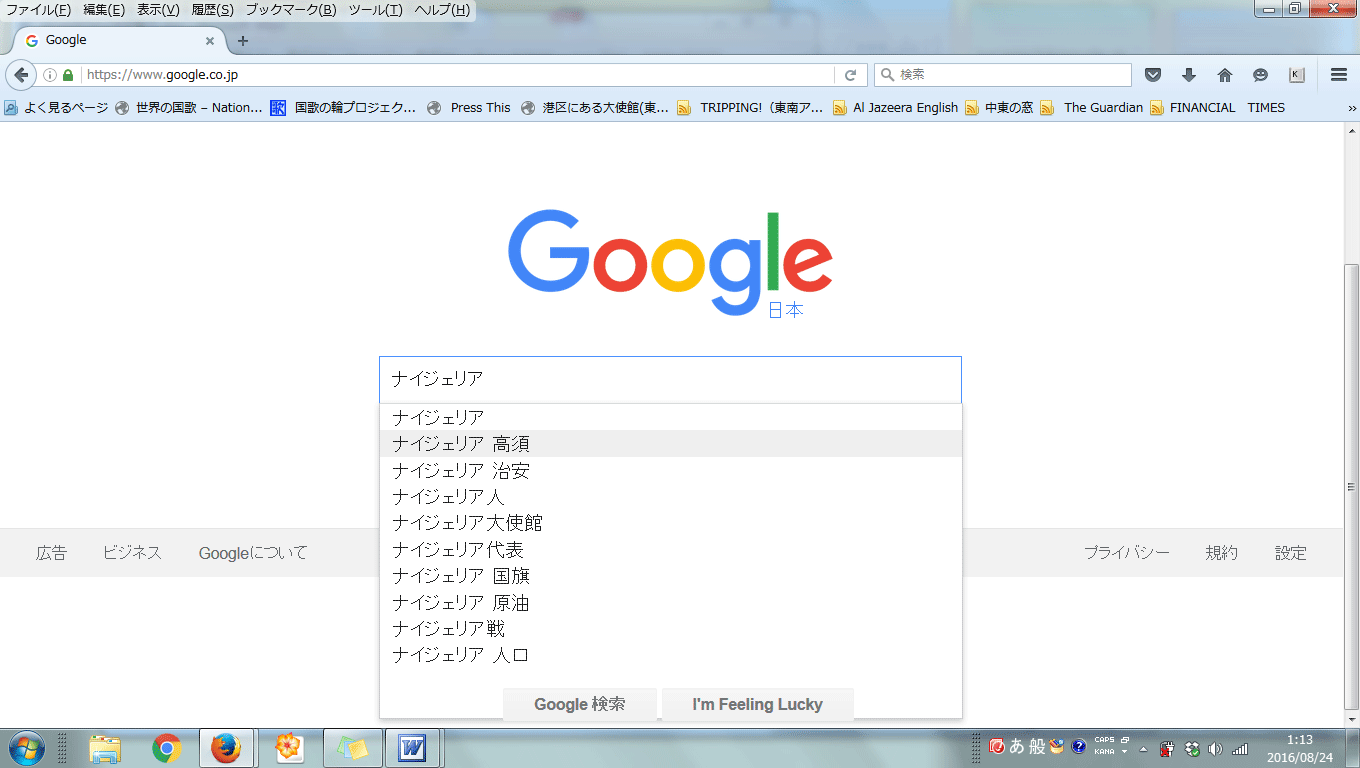Open the Pocket save icon

1153,75
